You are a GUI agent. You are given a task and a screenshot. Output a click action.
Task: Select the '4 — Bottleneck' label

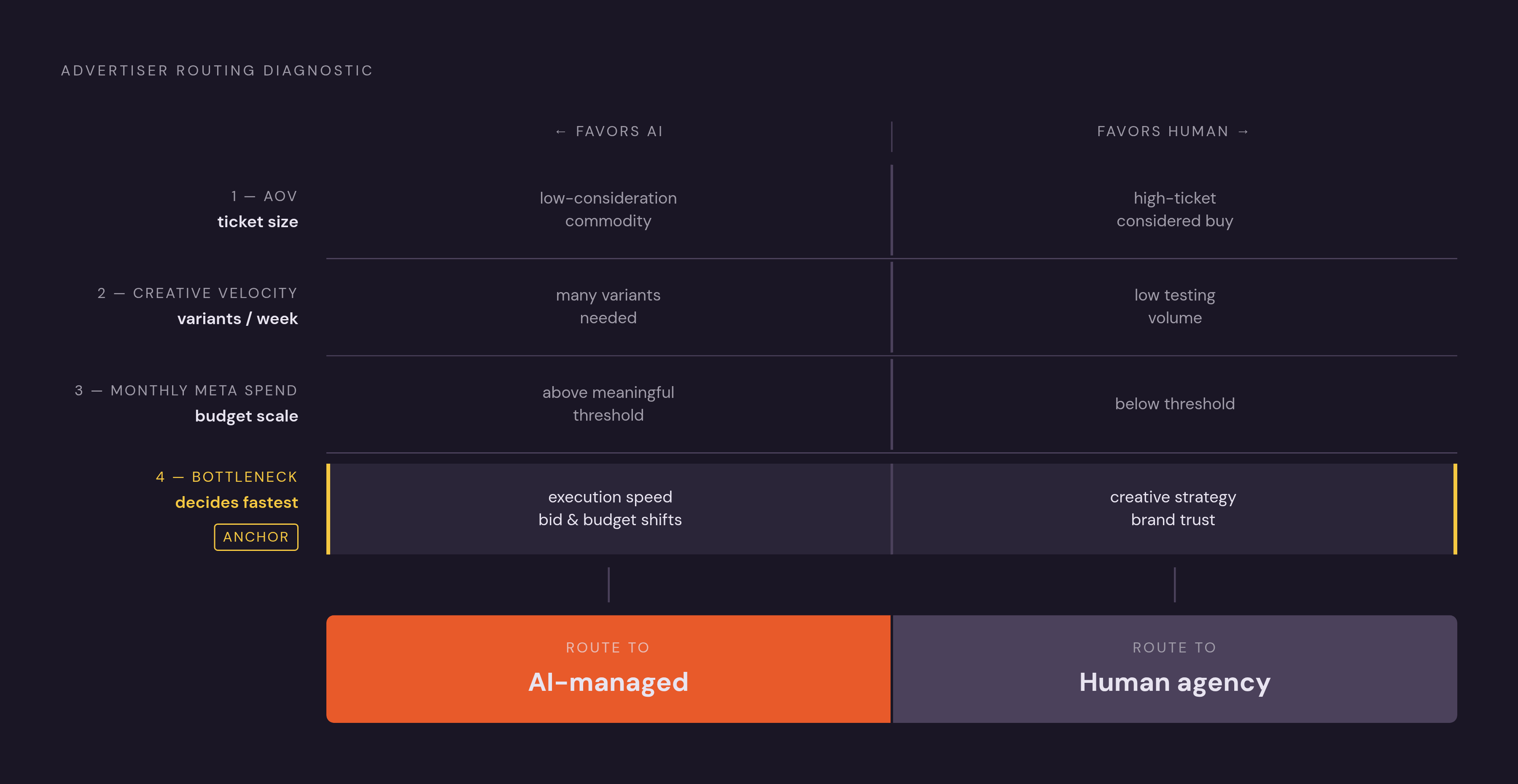click(227, 477)
